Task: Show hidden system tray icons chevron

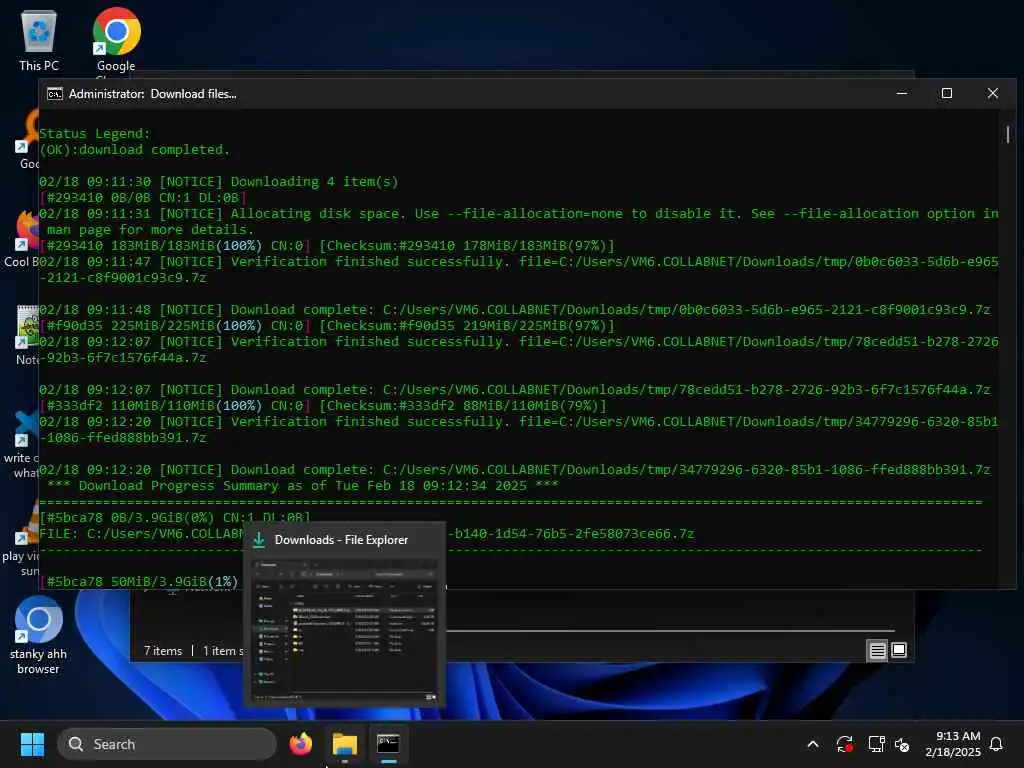Action: [x=813, y=744]
